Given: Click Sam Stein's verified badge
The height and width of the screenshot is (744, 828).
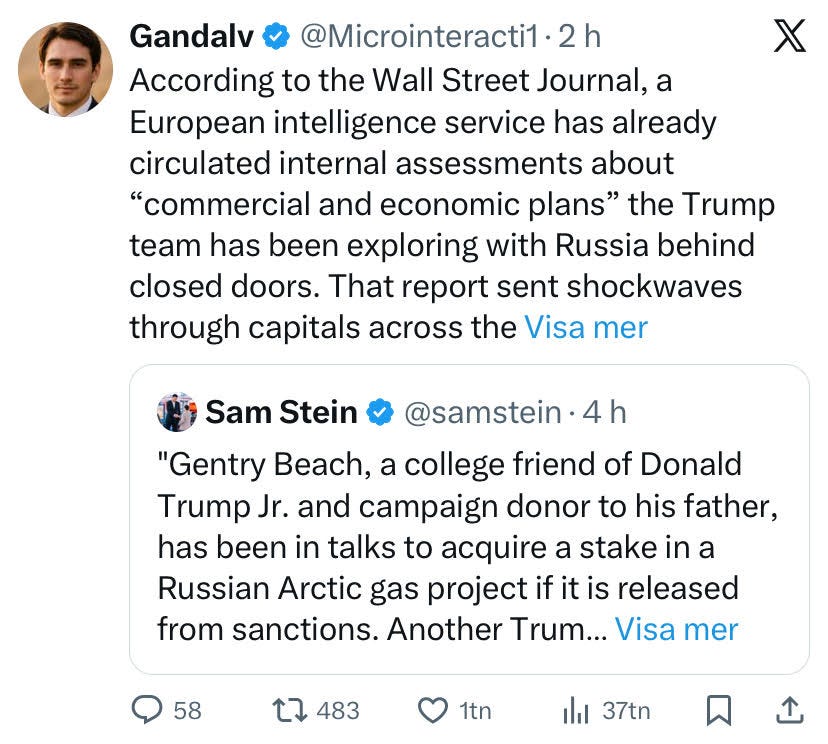Looking at the screenshot, I should click(379, 412).
